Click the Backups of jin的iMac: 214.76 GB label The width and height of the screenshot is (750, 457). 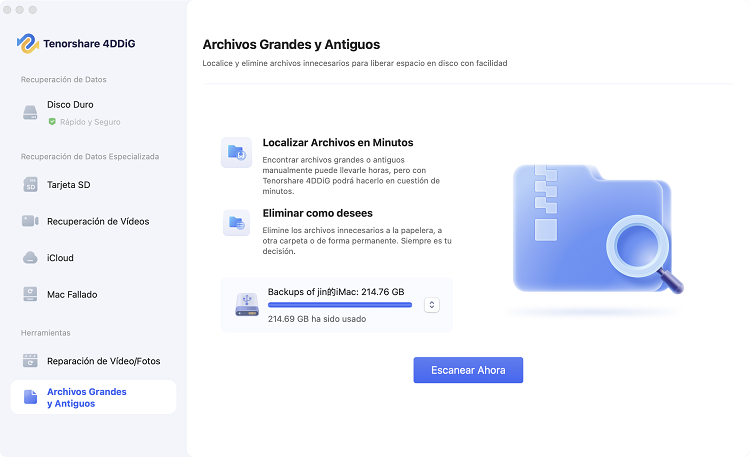click(x=336, y=291)
